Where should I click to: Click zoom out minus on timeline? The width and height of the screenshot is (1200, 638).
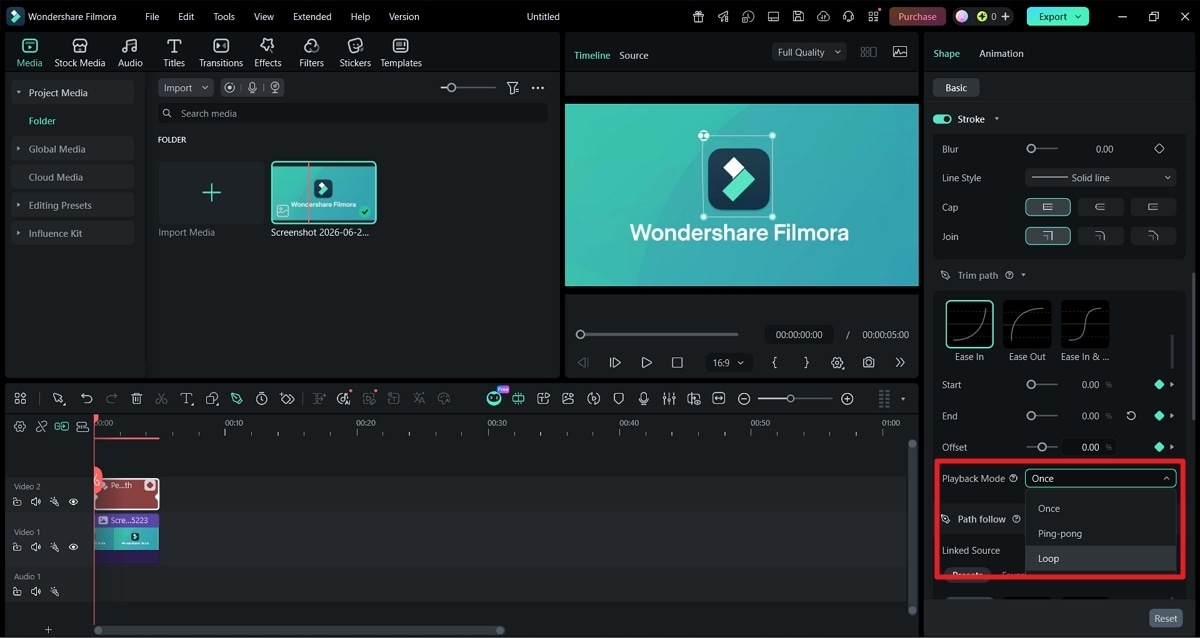click(744, 398)
